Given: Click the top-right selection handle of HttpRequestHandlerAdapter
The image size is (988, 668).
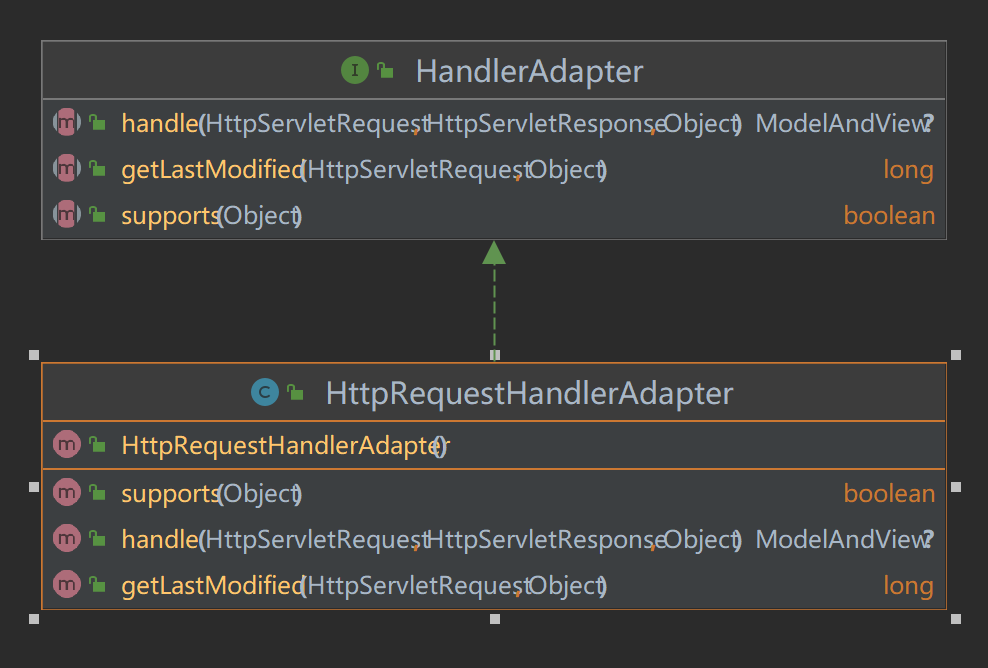Looking at the screenshot, I should pos(955,355).
